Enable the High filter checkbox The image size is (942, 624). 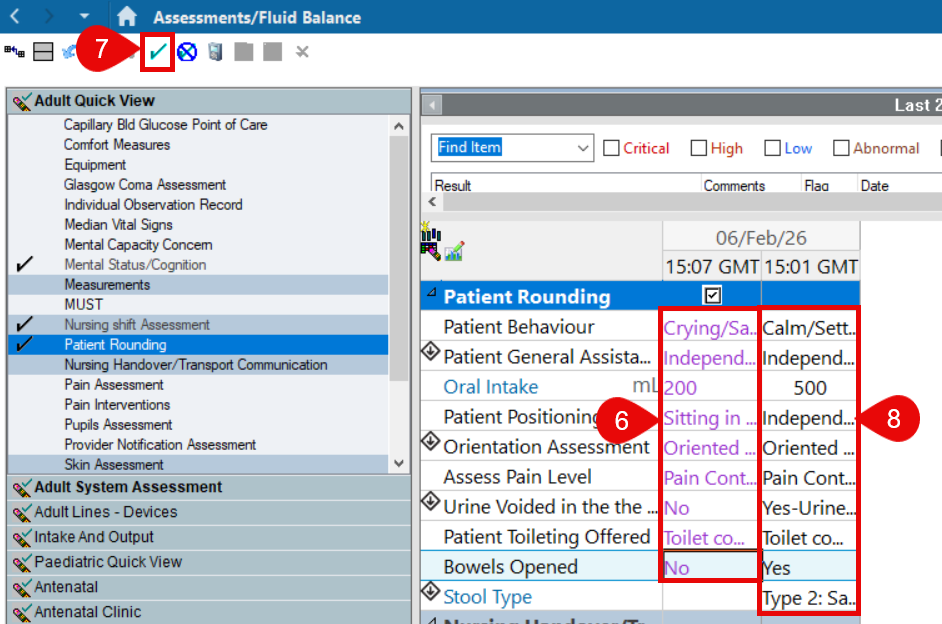point(698,148)
